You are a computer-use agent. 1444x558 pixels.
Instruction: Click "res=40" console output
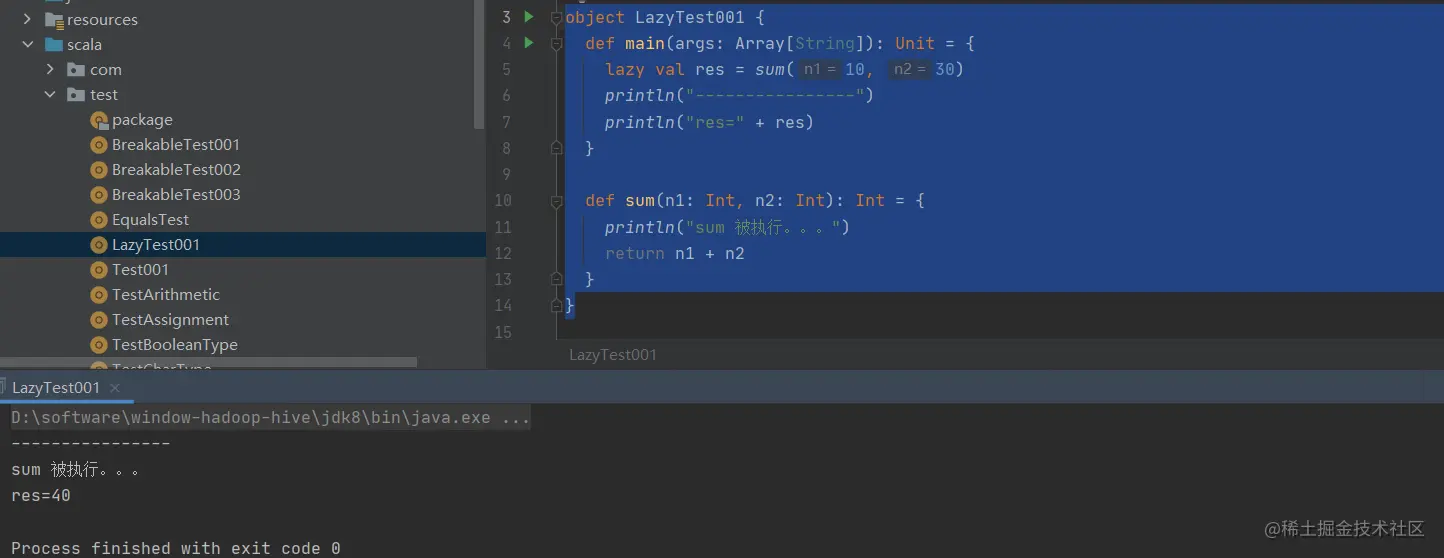[x=41, y=495]
